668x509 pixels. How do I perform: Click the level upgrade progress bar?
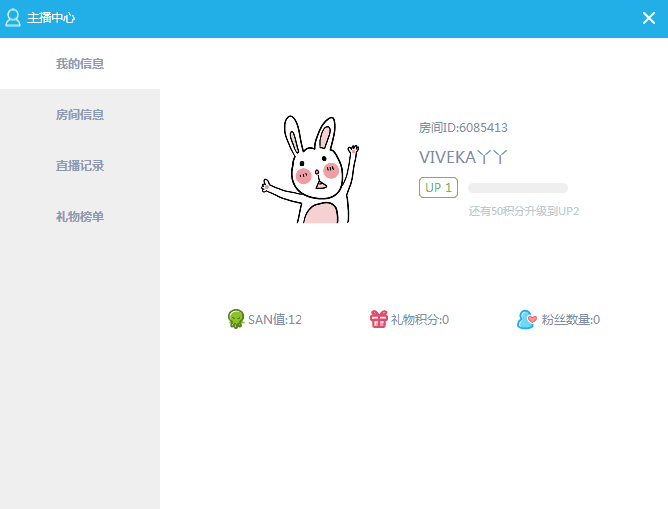click(518, 188)
